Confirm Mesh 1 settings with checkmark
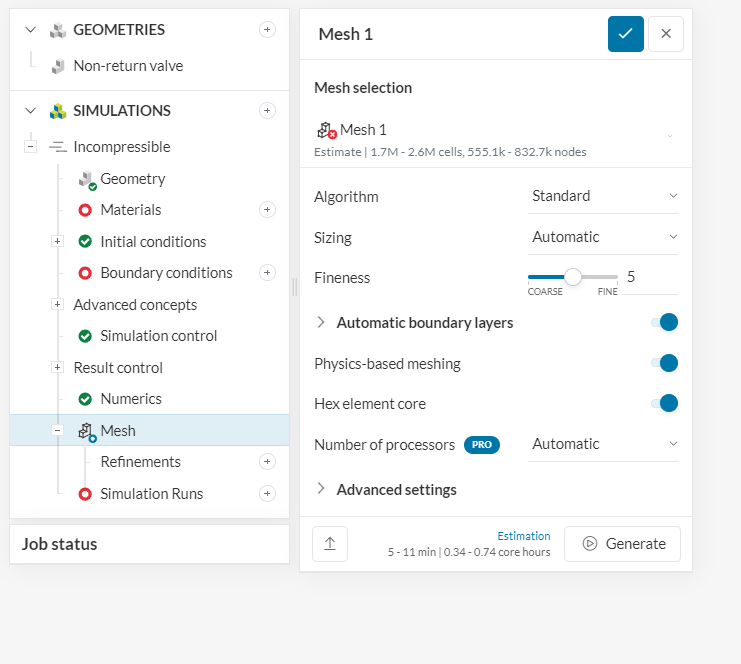The height and width of the screenshot is (664, 741). pos(625,34)
